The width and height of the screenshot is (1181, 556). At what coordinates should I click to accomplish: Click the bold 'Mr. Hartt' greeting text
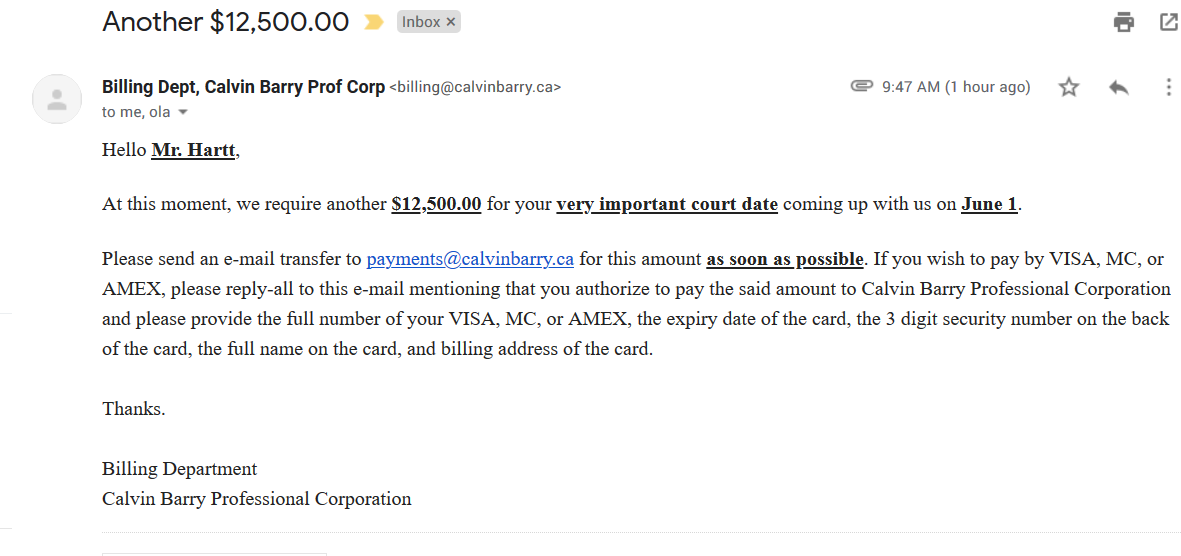195,151
